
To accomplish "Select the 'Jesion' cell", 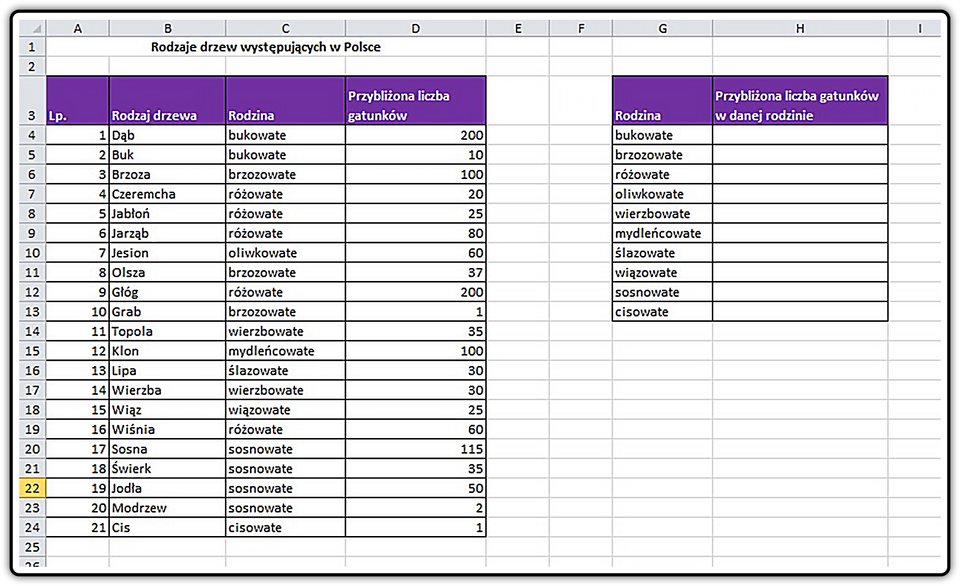I will coord(167,253).
